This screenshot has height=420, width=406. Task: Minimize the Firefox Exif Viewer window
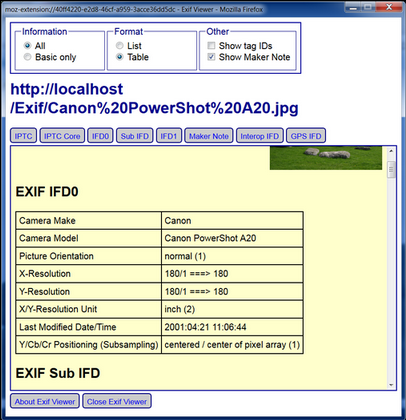[x=352, y=7]
